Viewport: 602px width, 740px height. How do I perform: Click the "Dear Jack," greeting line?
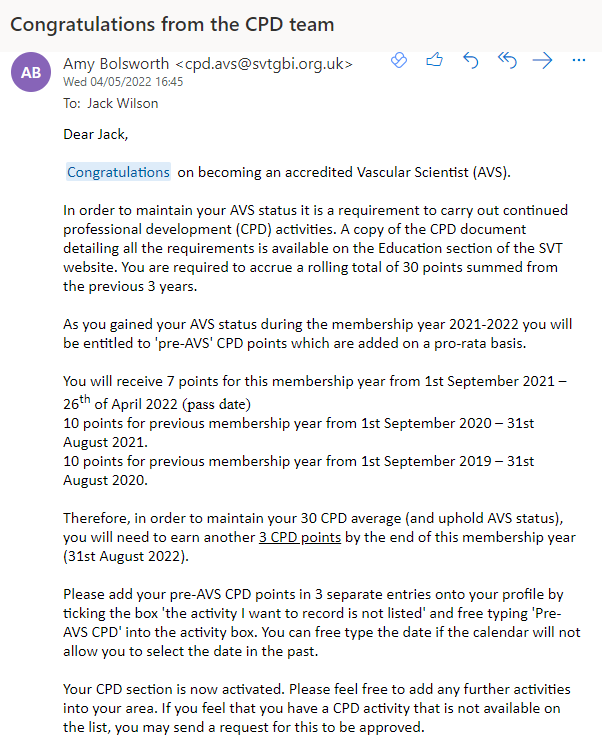(96, 134)
